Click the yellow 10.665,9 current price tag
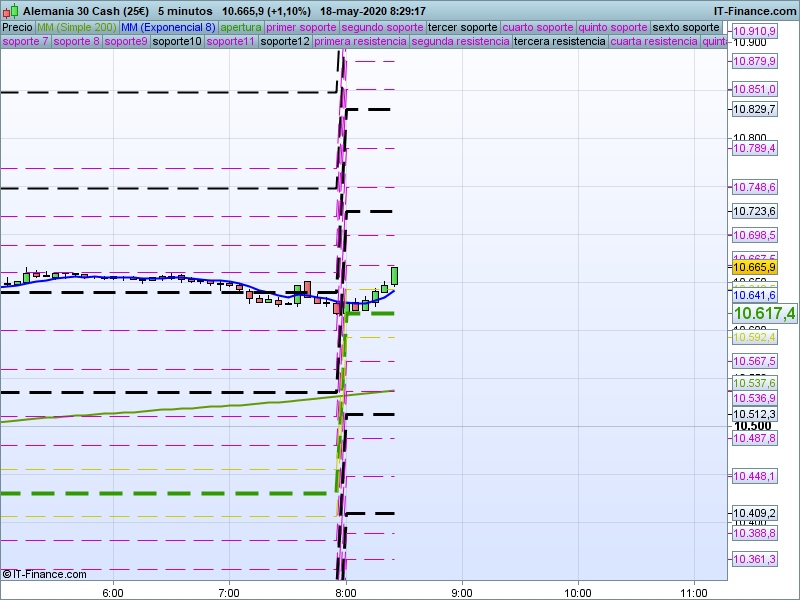 (x=754, y=267)
